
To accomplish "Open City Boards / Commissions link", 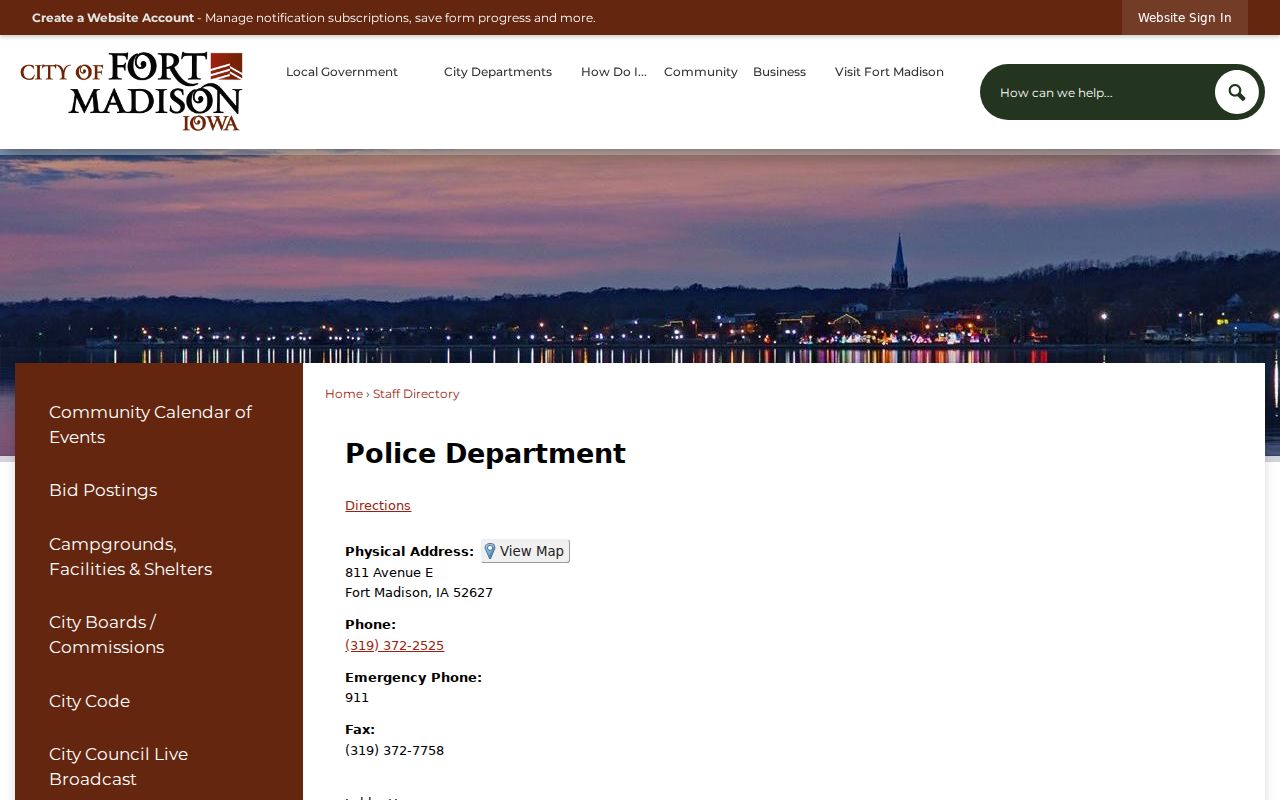I will [106, 634].
